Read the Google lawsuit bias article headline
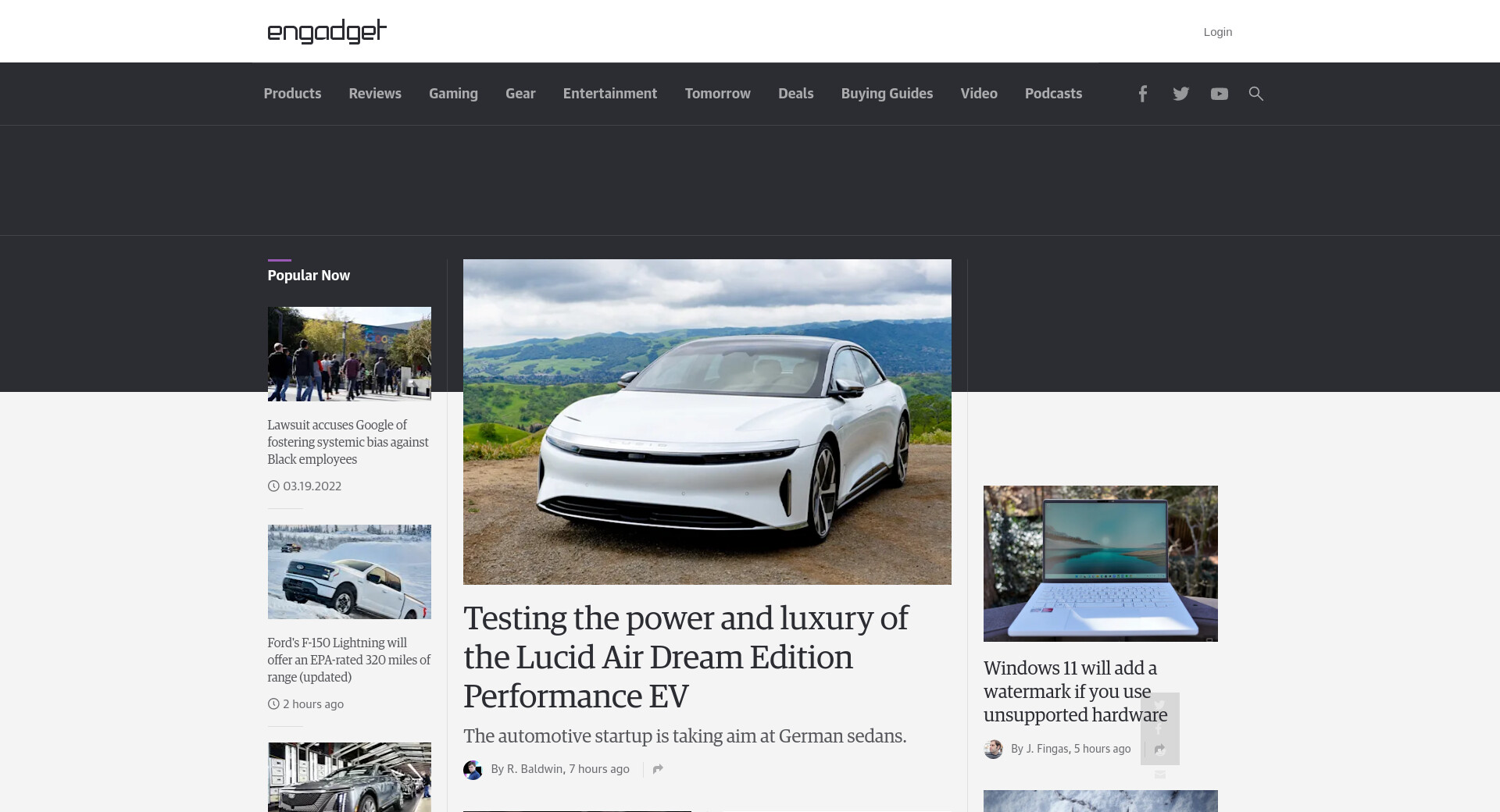 pyautogui.click(x=348, y=442)
